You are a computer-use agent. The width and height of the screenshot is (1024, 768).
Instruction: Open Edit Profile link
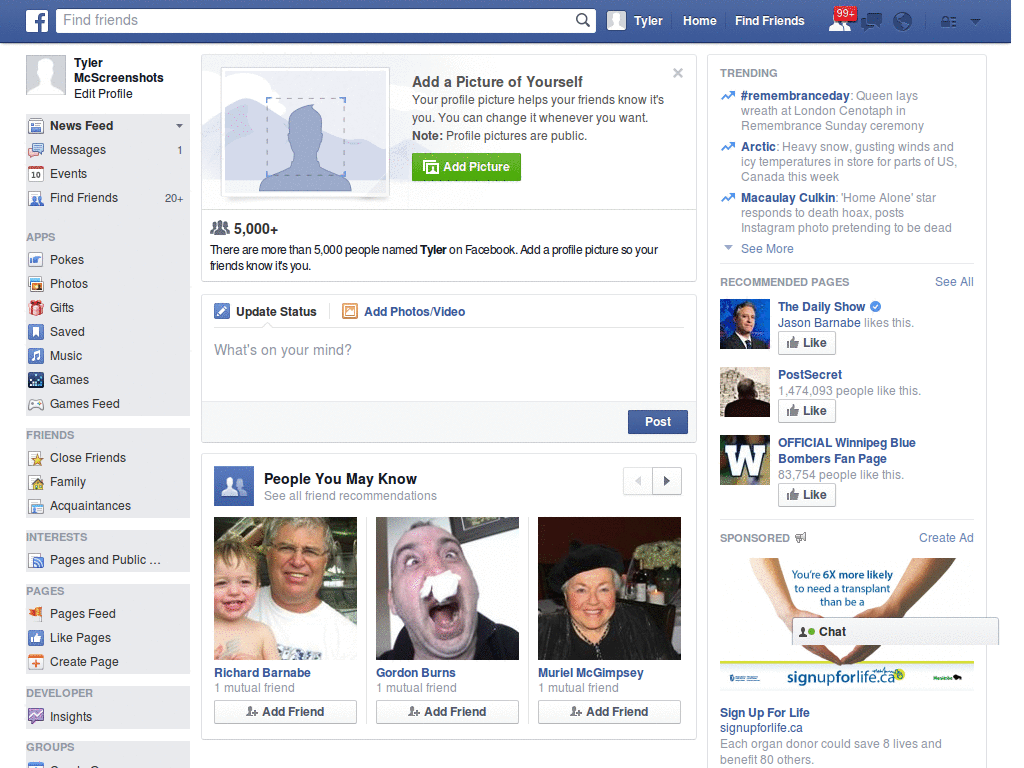pos(103,94)
